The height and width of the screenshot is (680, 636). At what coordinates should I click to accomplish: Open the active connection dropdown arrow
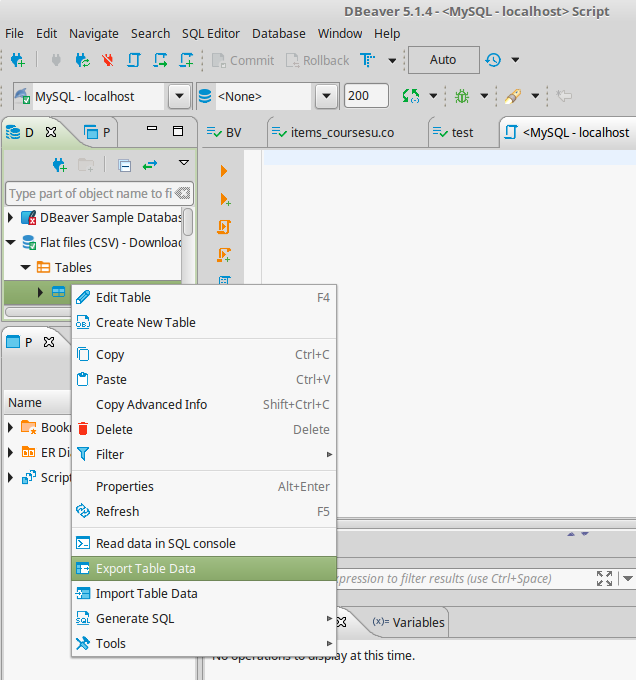[179, 96]
